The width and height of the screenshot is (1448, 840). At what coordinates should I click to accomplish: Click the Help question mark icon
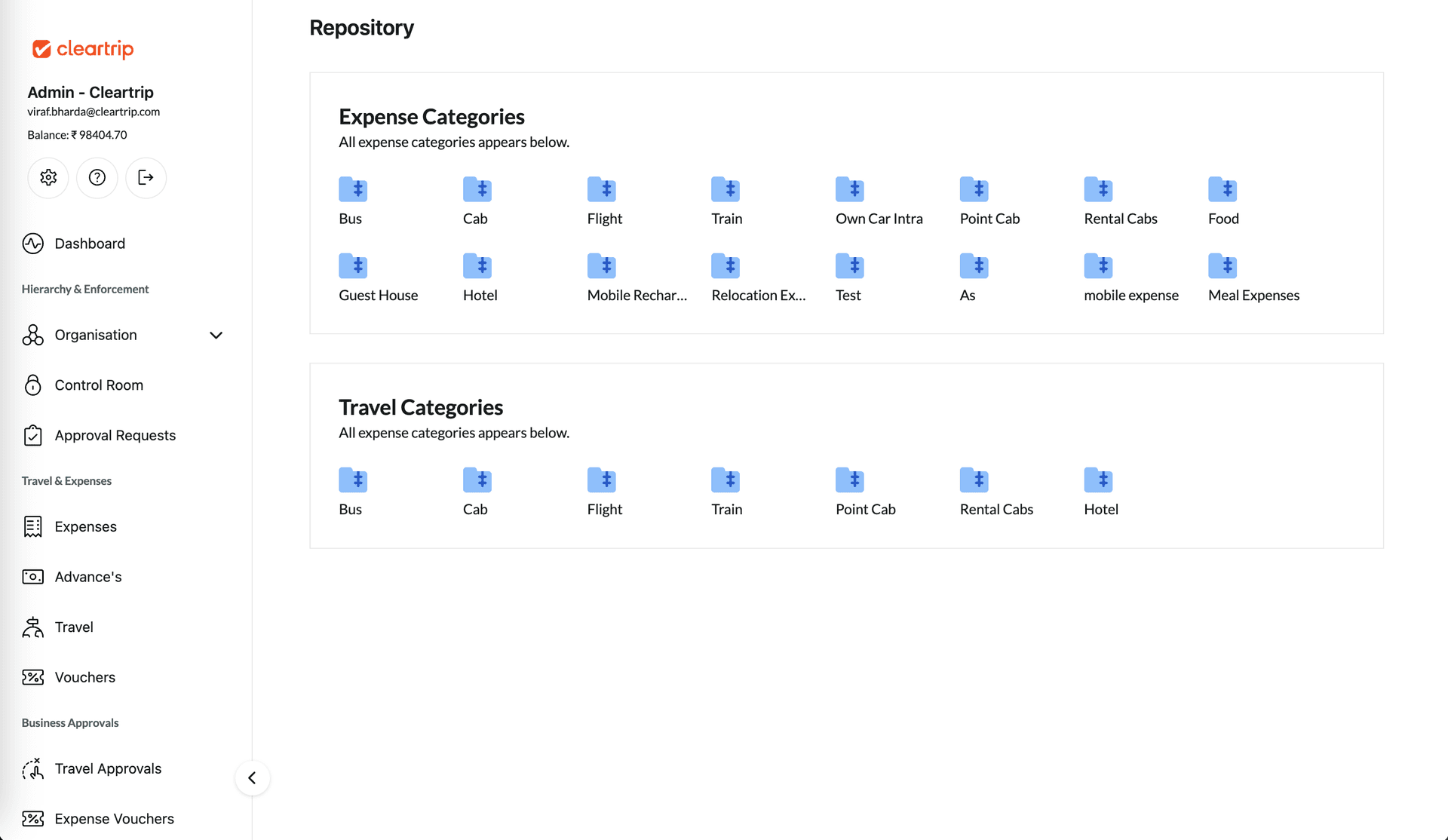tap(97, 177)
